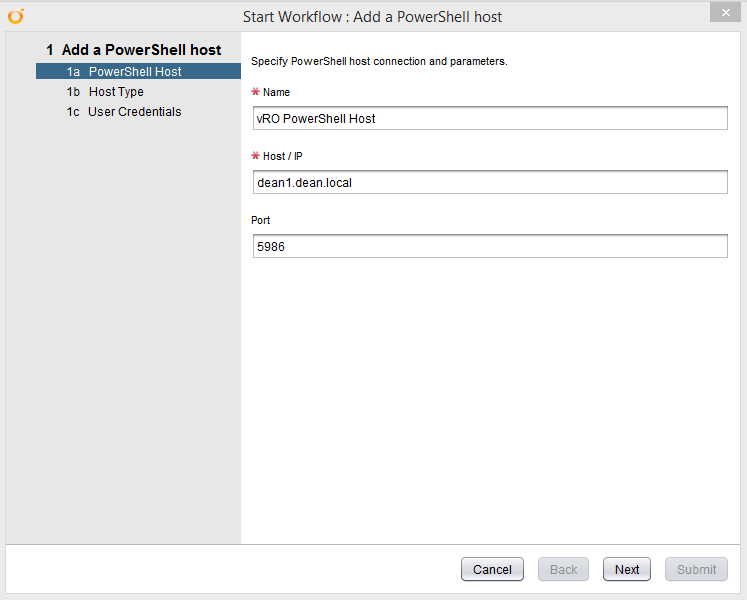Screen dimensions: 747x600
Task: Edit the Port field showing 5986
Action: point(490,246)
